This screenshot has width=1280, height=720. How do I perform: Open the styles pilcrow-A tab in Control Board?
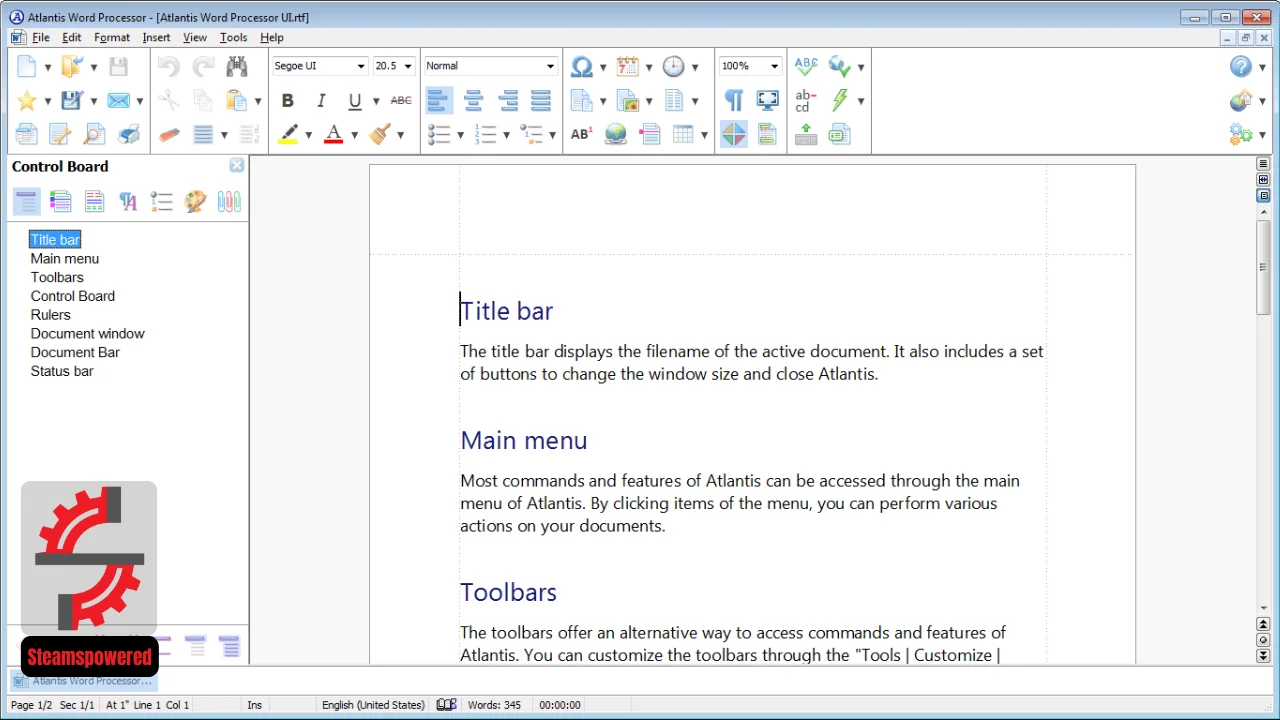coord(128,202)
